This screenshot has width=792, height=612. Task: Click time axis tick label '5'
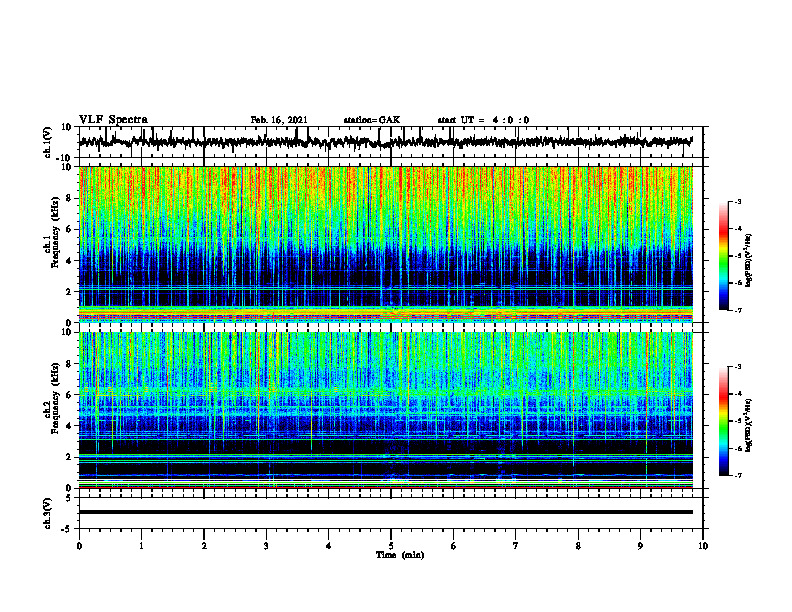[391, 546]
